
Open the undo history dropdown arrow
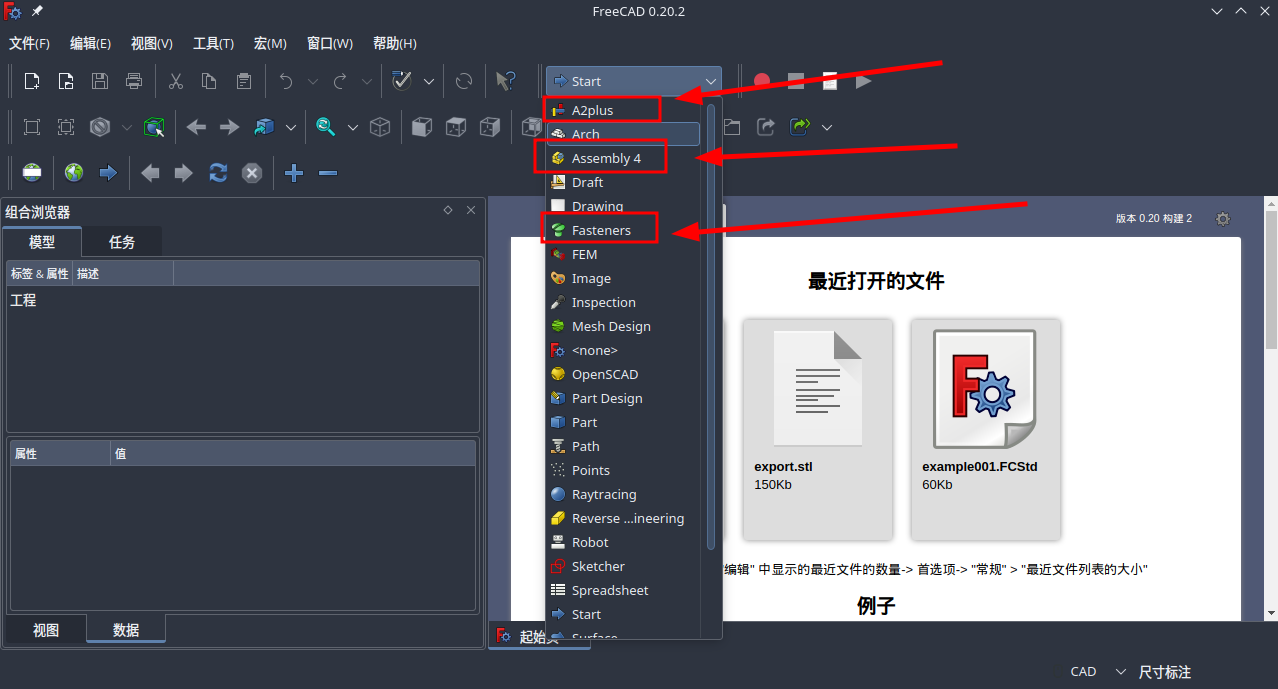tap(313, 81)
